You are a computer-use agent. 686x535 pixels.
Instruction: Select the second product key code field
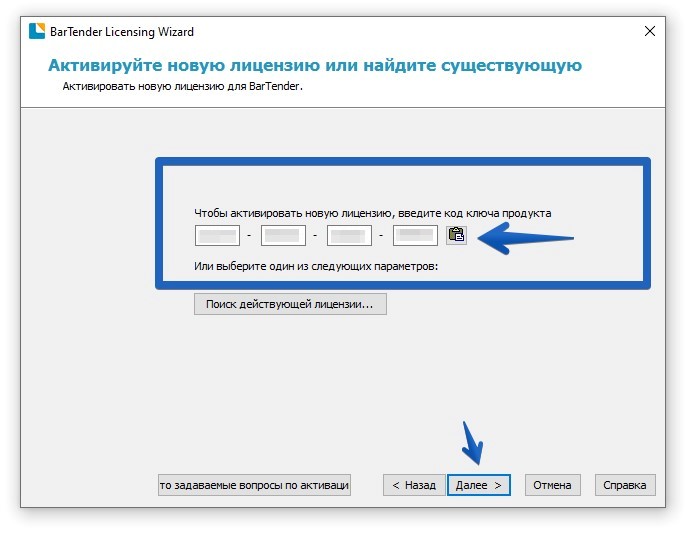(x=283, y=236)
